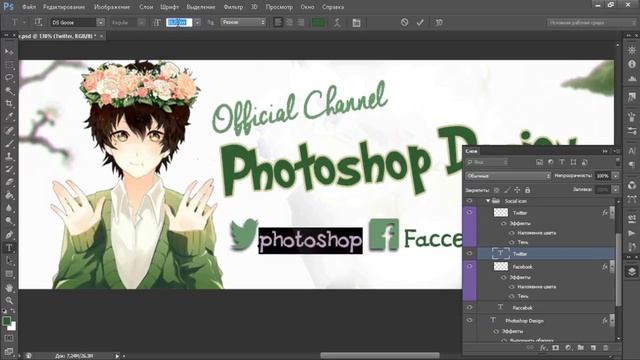Select the Pen tool

tap(9, 235)
